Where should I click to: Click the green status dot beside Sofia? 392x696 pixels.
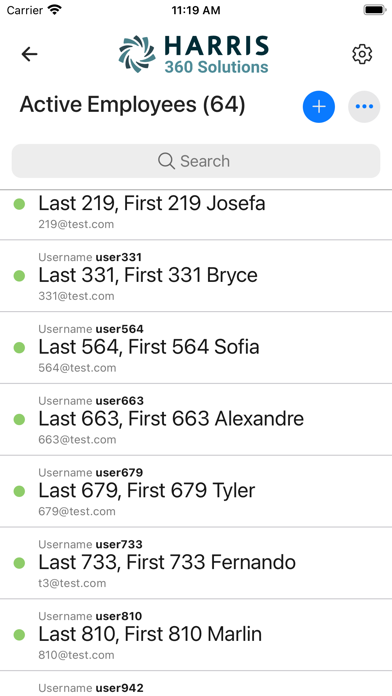(19, 348)
